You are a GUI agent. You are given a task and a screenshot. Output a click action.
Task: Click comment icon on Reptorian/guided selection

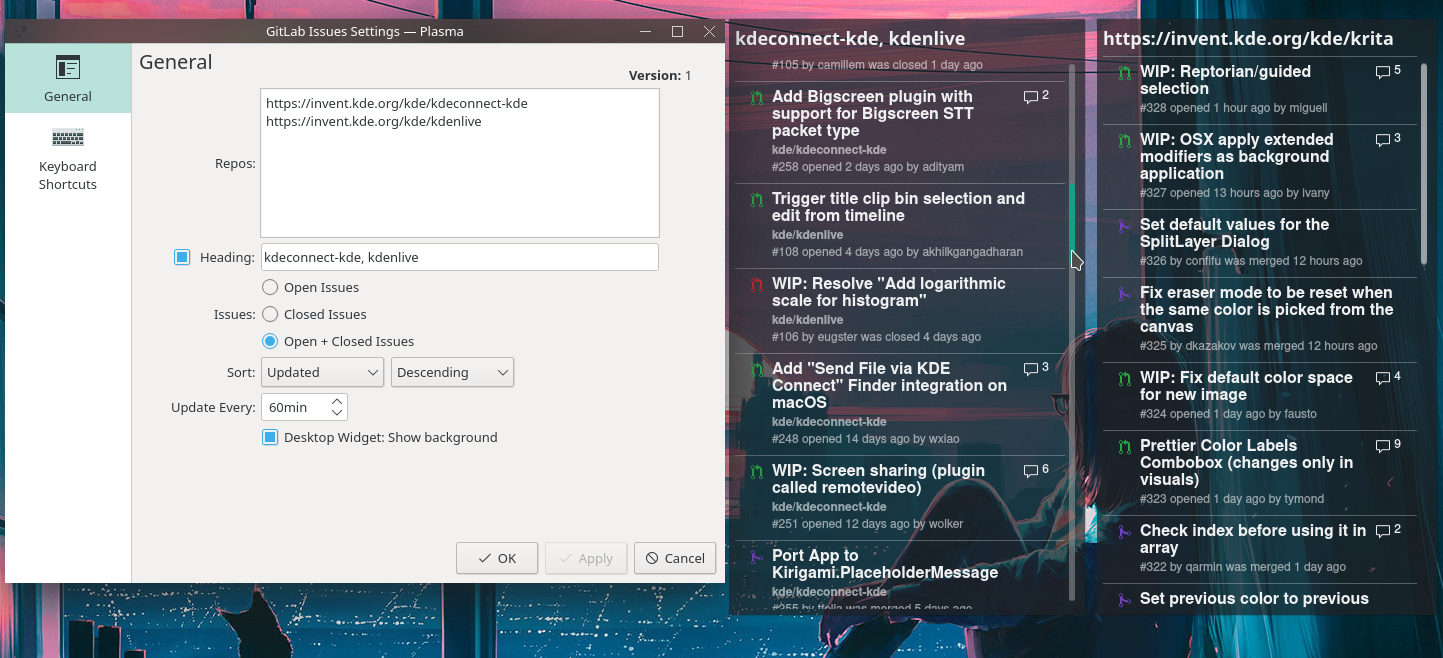(x=1382, y=72)
